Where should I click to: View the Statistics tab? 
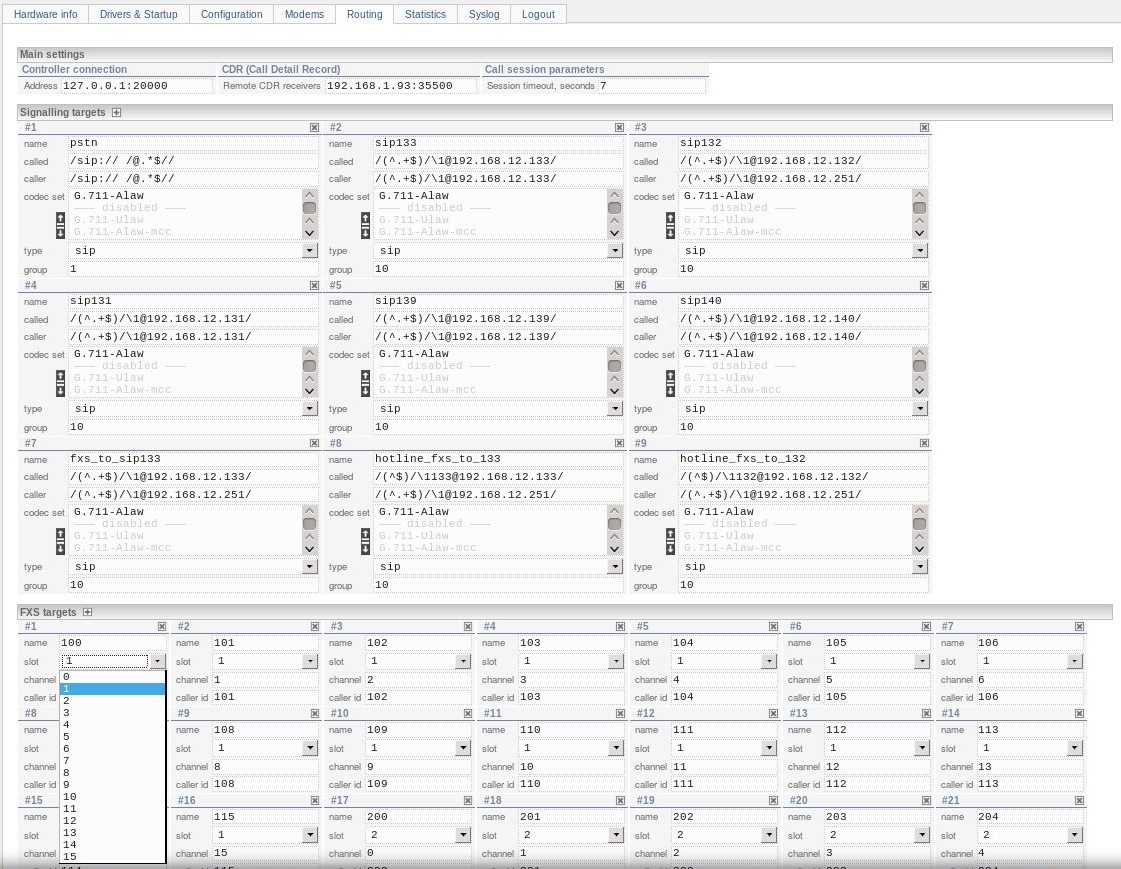(x=425, y=14)
